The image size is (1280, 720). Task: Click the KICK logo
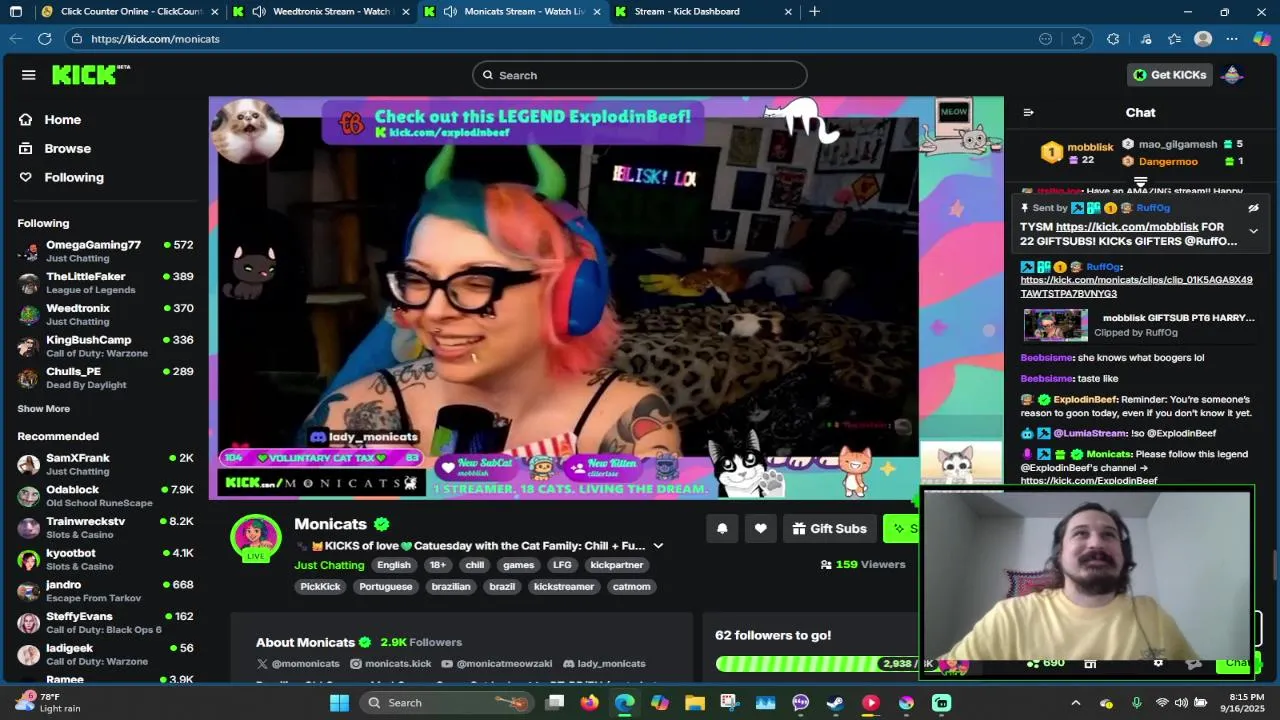tap(91, 75)
